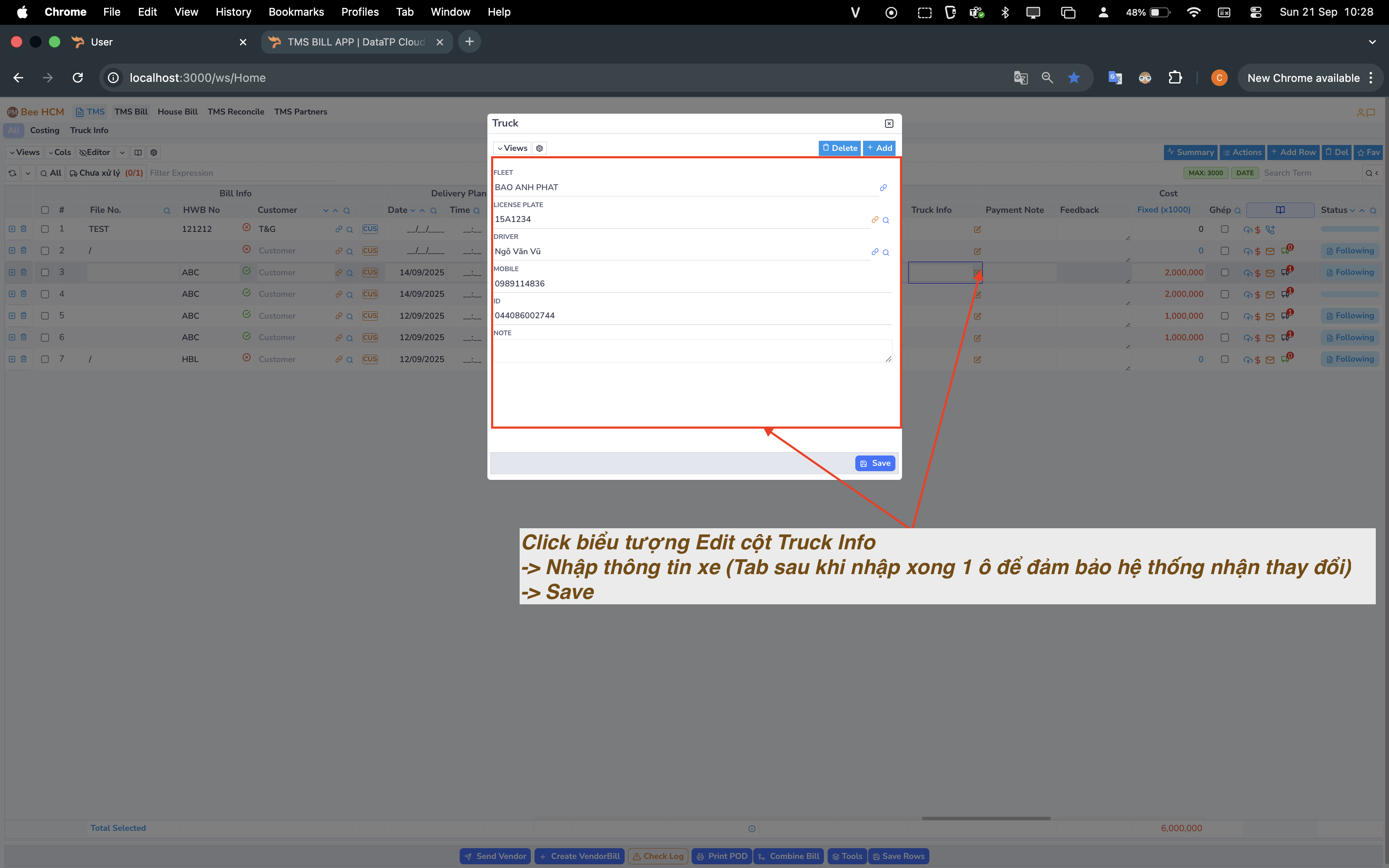The height and width of the screenshot is (868, 1389).
Task: Open settings cube icon in Truck dialog
Action: 539,148
